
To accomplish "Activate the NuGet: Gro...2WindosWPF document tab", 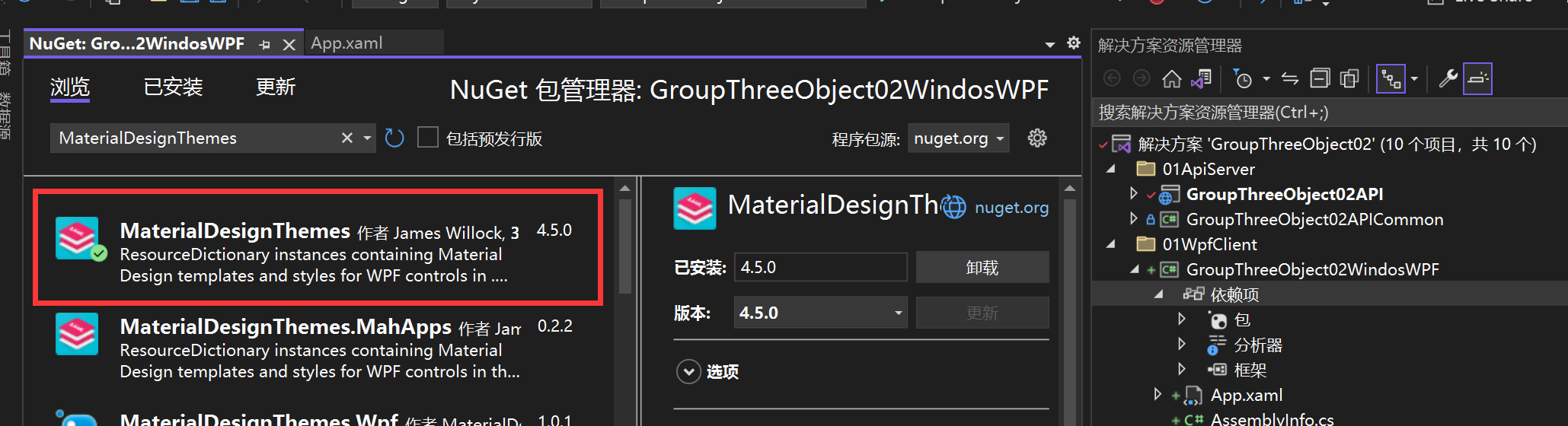I will [x=137, y=44].
